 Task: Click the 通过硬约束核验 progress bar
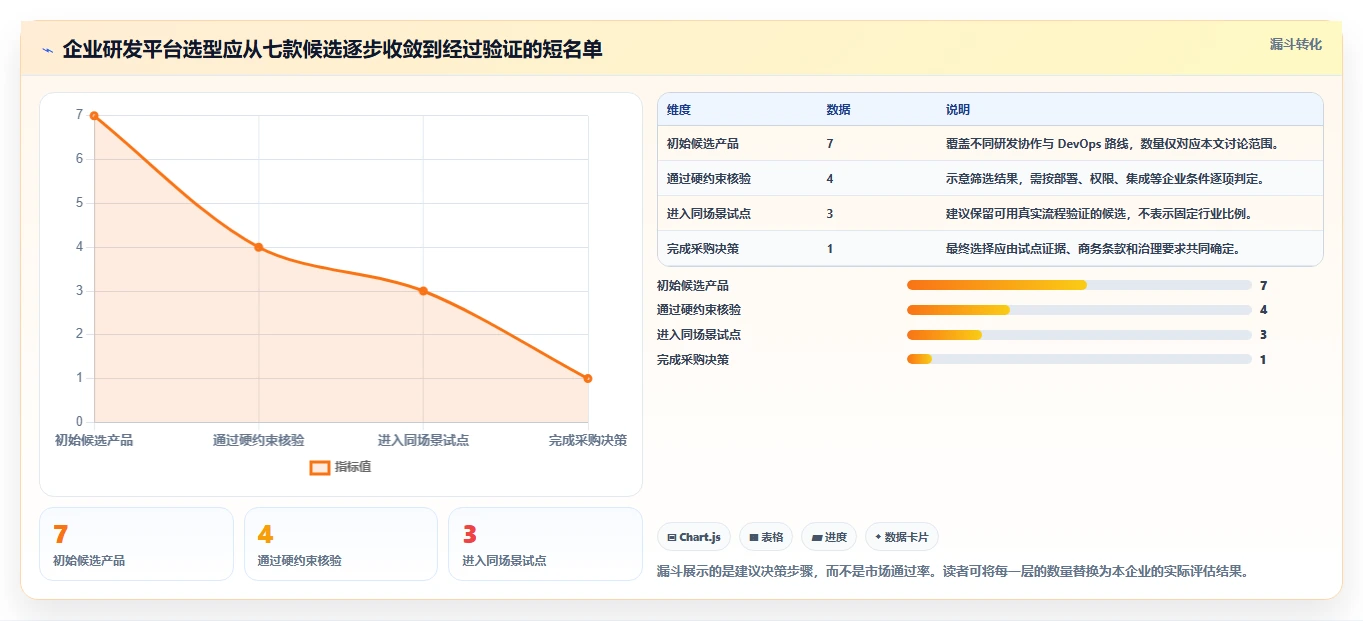click(x=1079, y=310)
